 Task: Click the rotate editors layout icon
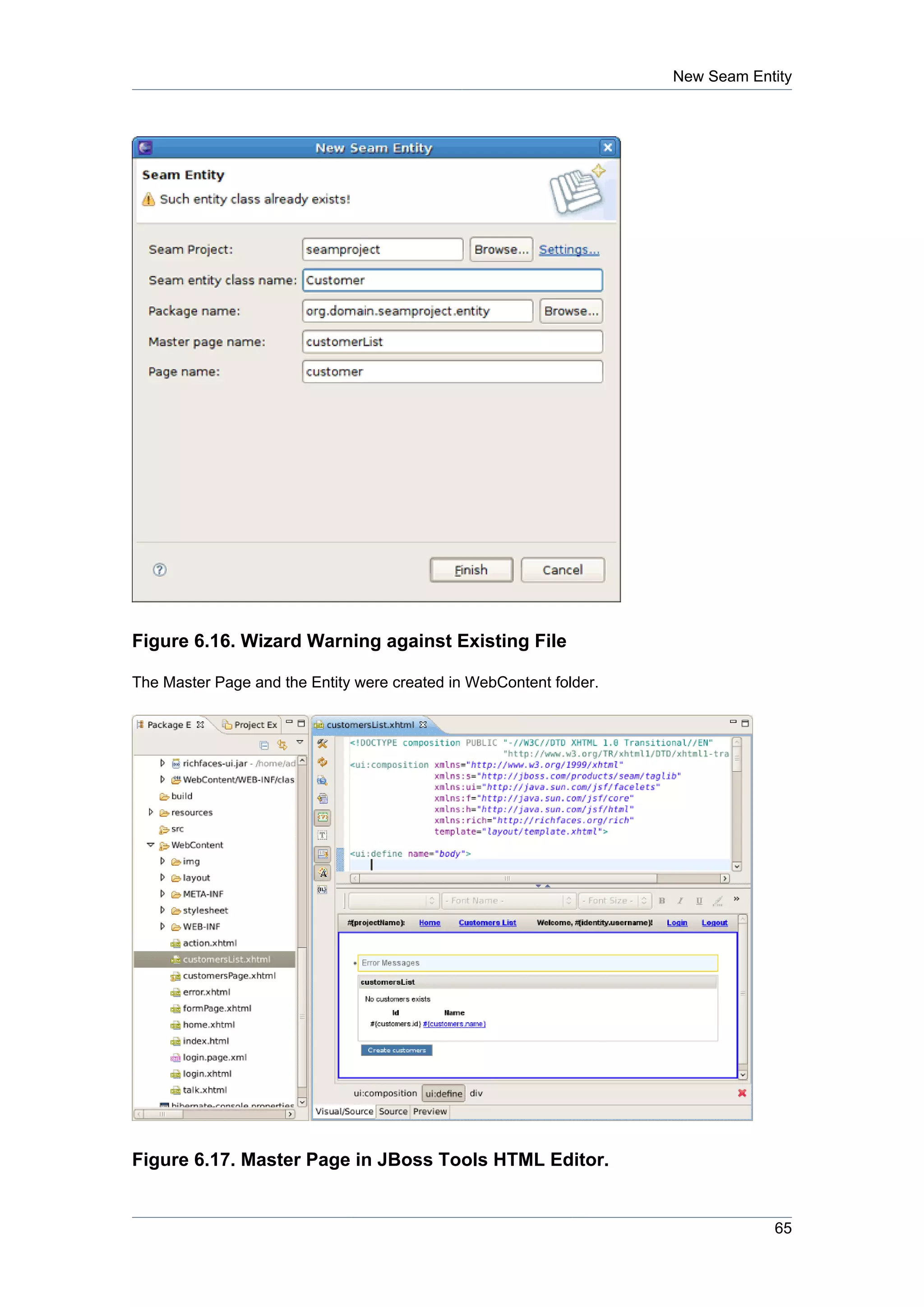[323, 799]
